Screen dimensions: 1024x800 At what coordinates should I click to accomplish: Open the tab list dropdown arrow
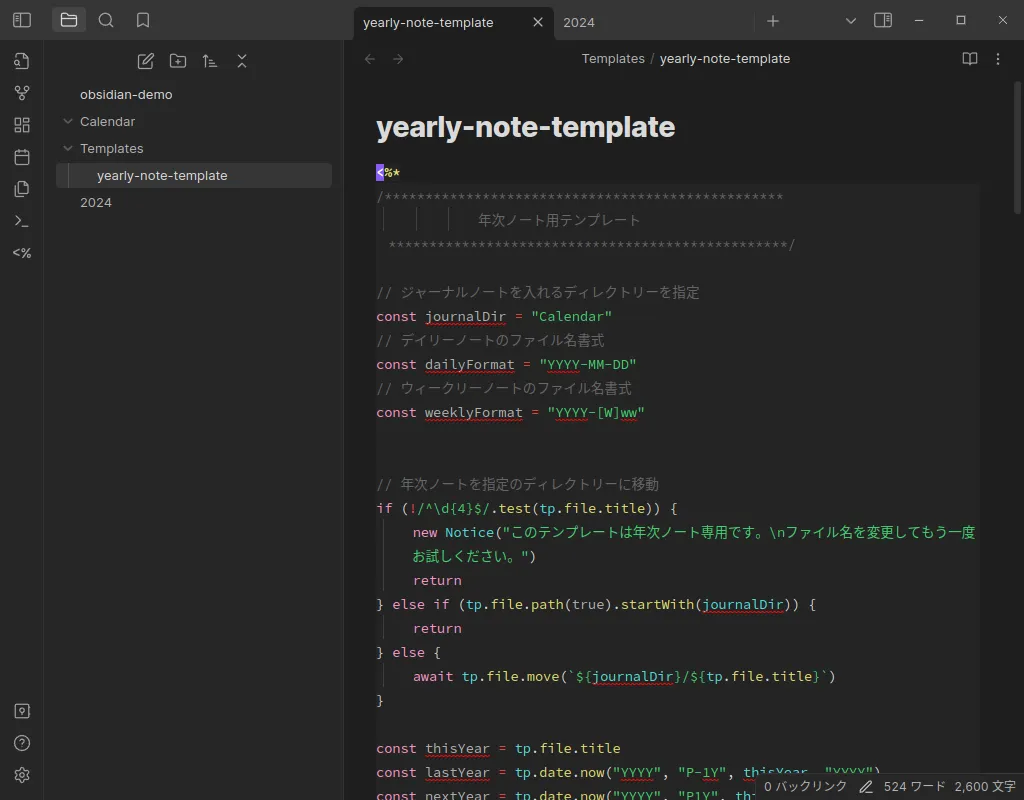[851, 21]
